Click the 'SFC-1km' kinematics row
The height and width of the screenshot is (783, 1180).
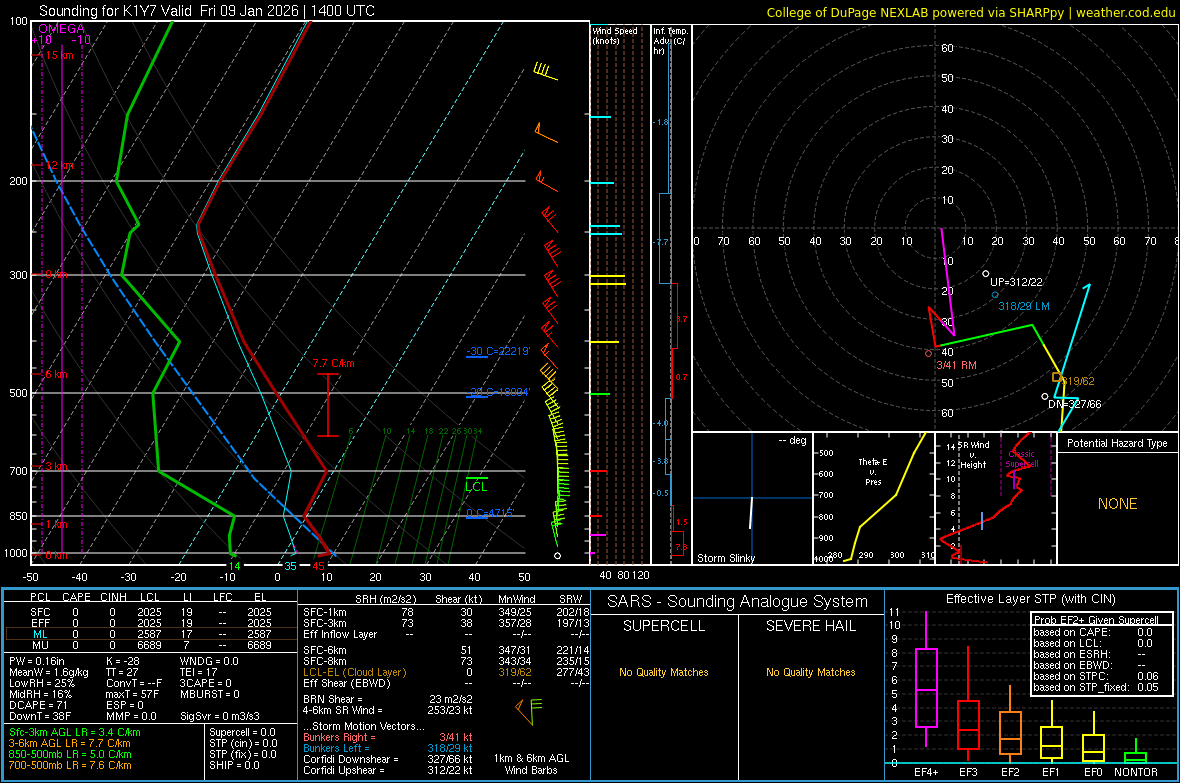pyautogui.click(x=446, y=612)
